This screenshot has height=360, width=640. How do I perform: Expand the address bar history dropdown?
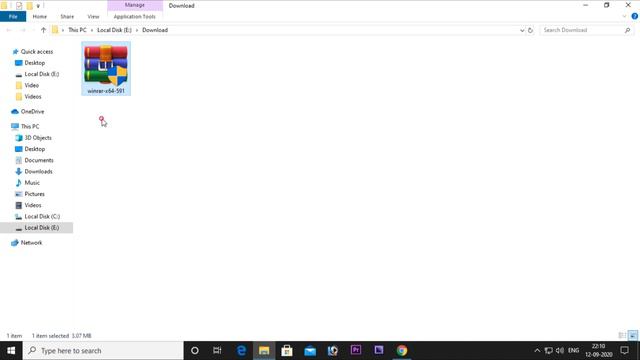522,30
